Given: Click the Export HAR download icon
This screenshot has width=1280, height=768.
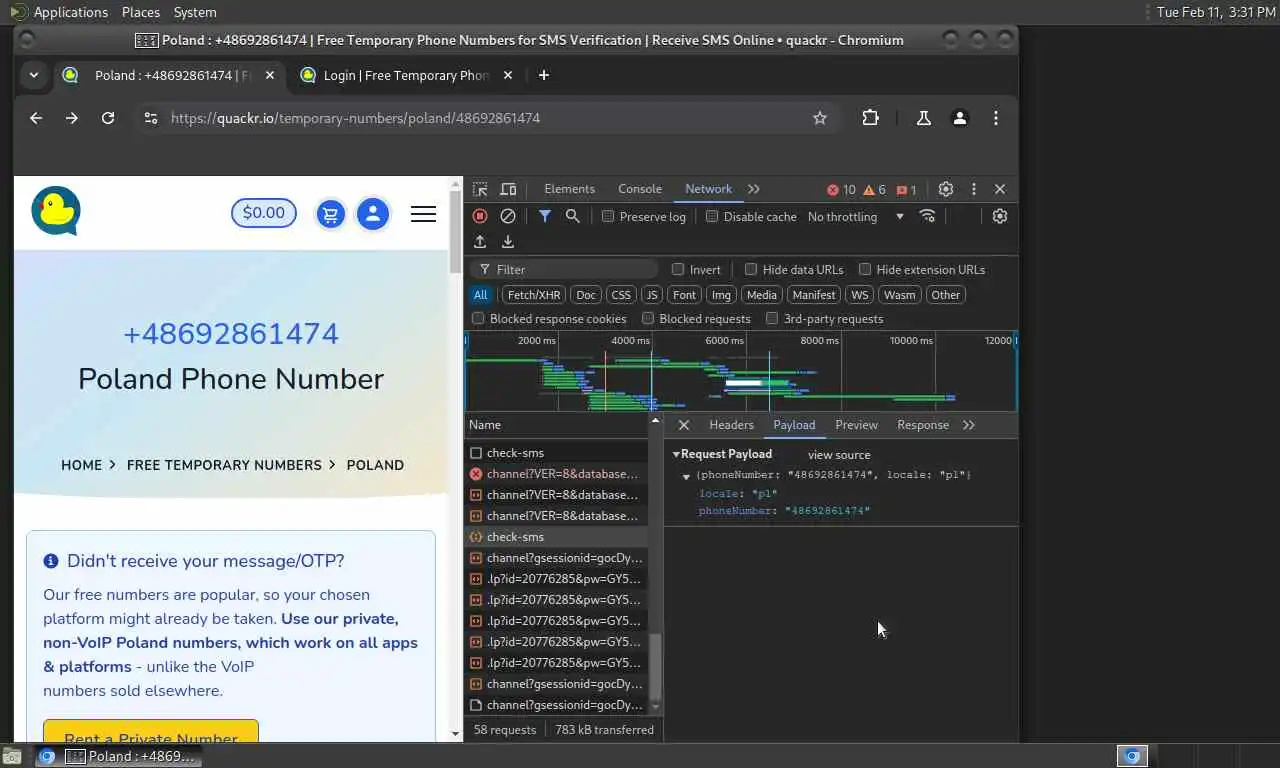Looking at the screenshot, I should pos(507,242).
